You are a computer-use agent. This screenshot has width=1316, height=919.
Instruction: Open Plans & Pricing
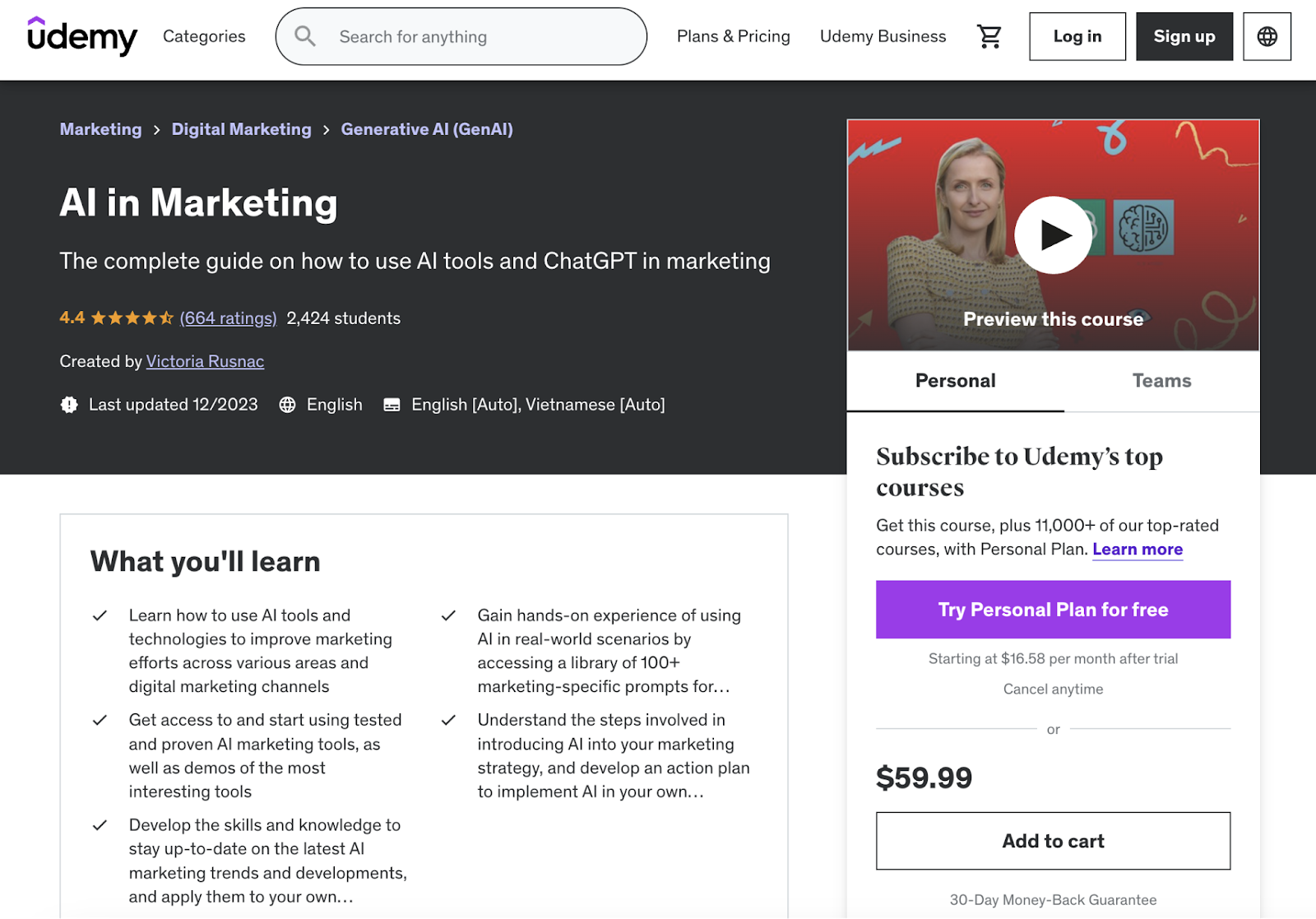[733, 36]
